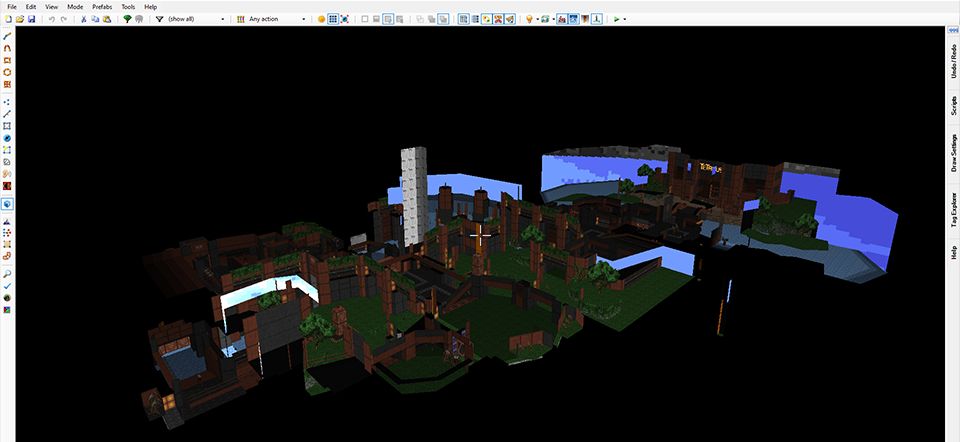
Task: Toggle the orange sphere full brightness button
Action: [x=321, y=19]
